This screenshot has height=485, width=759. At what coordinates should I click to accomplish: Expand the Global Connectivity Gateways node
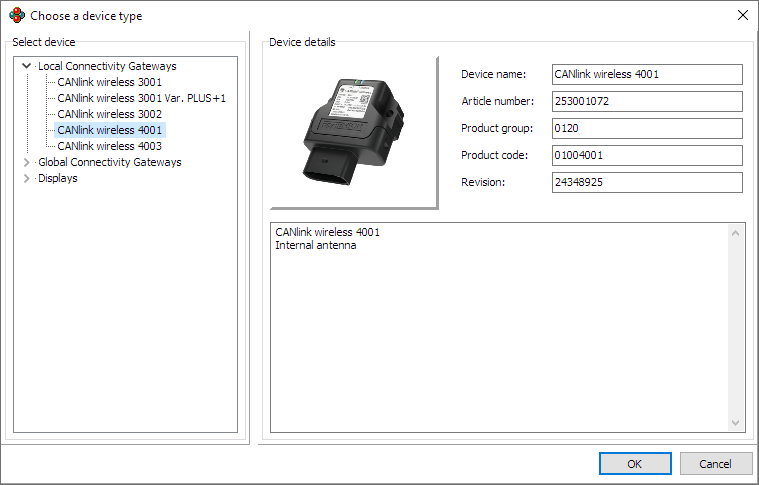point(27,162)
